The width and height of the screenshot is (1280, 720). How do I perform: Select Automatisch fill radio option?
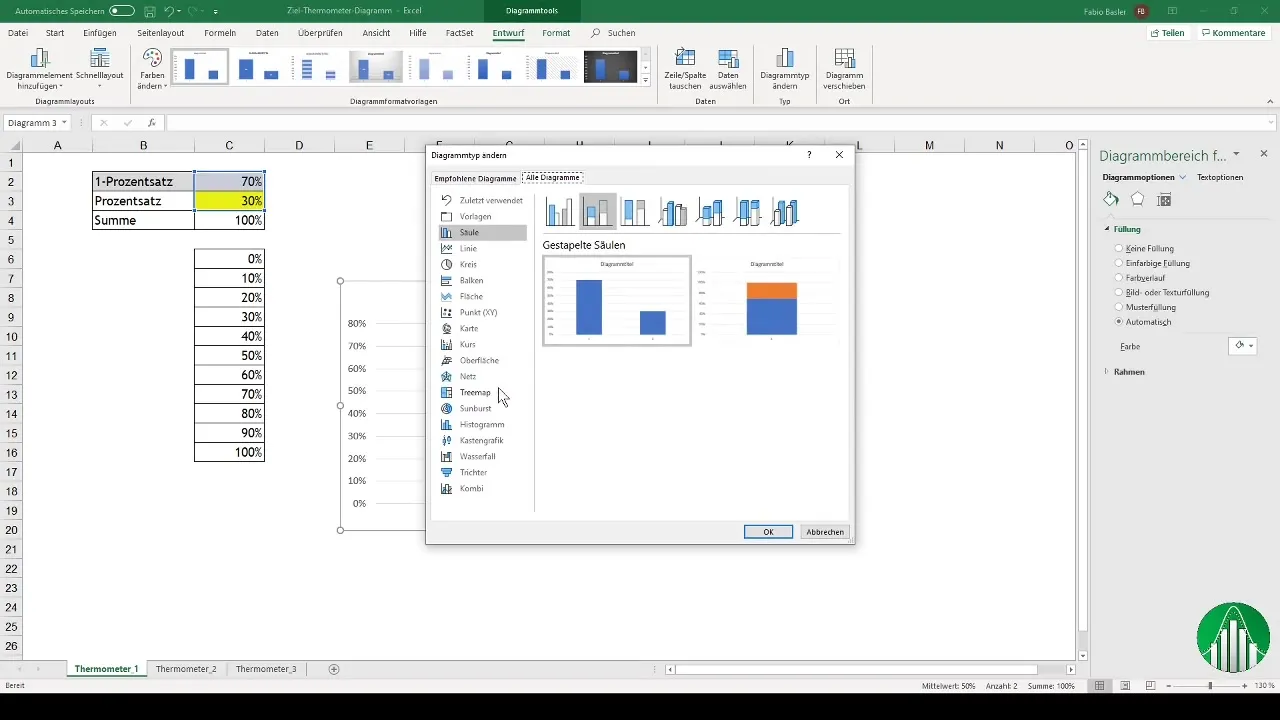pos(1143,323)
